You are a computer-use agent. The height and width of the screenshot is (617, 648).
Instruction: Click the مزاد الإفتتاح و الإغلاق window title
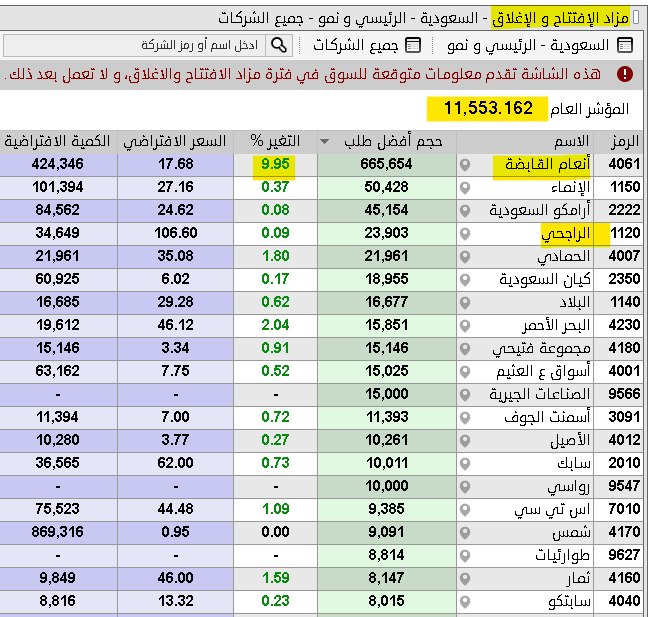pyautogui.click(x=560, y=18)
